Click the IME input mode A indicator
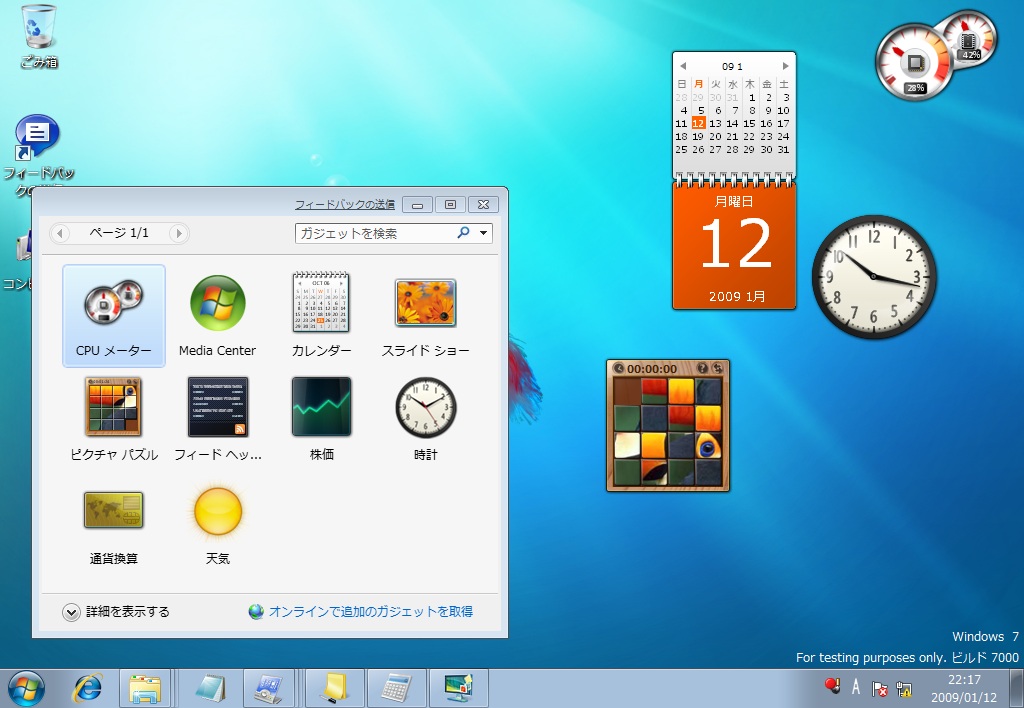 856,687
